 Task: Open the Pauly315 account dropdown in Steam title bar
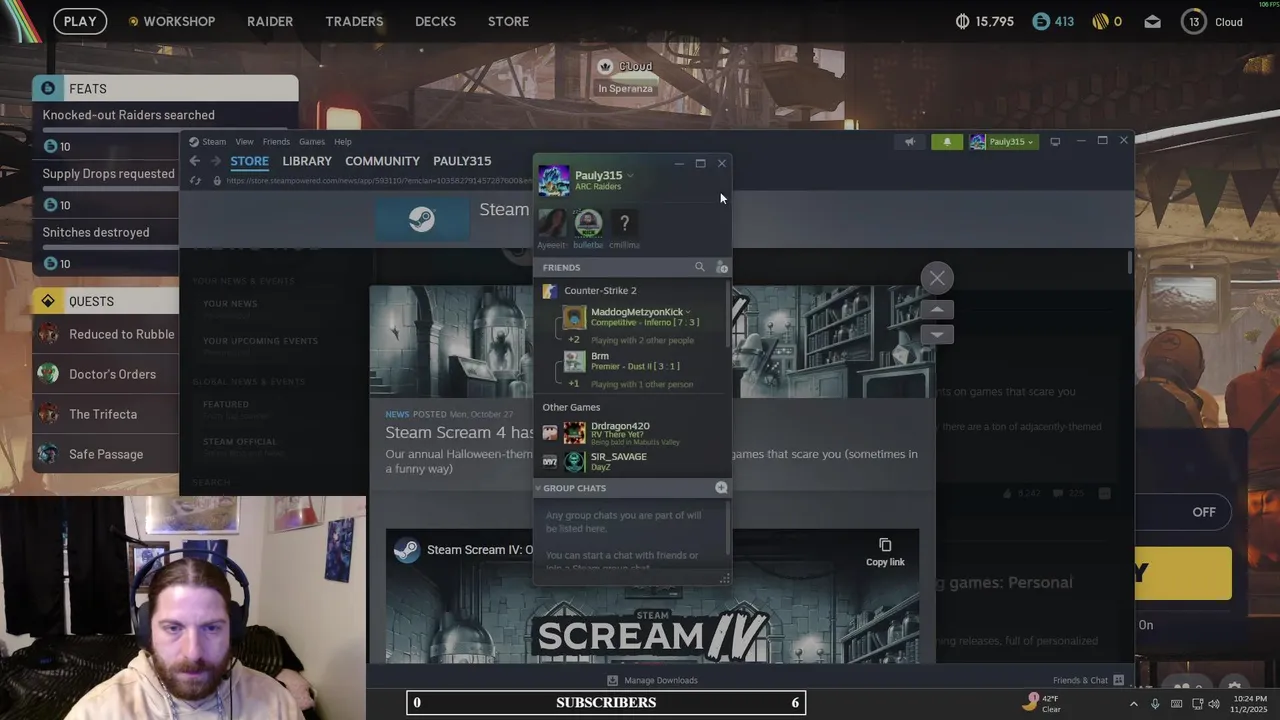tap(1002, 142)
